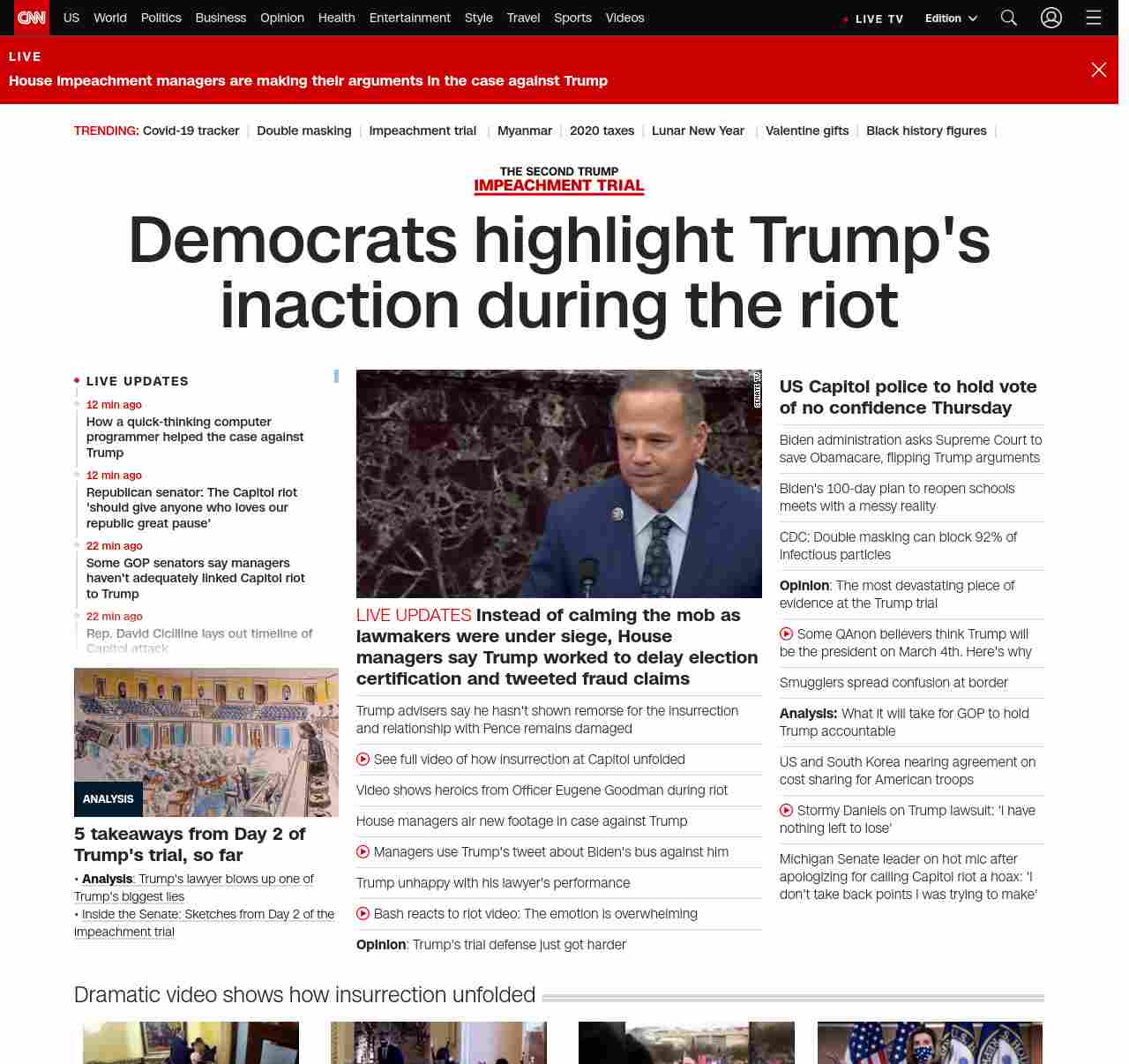Open Double masking trending topic
Screen dimensions: 1129x1064
tap(304, 131)
